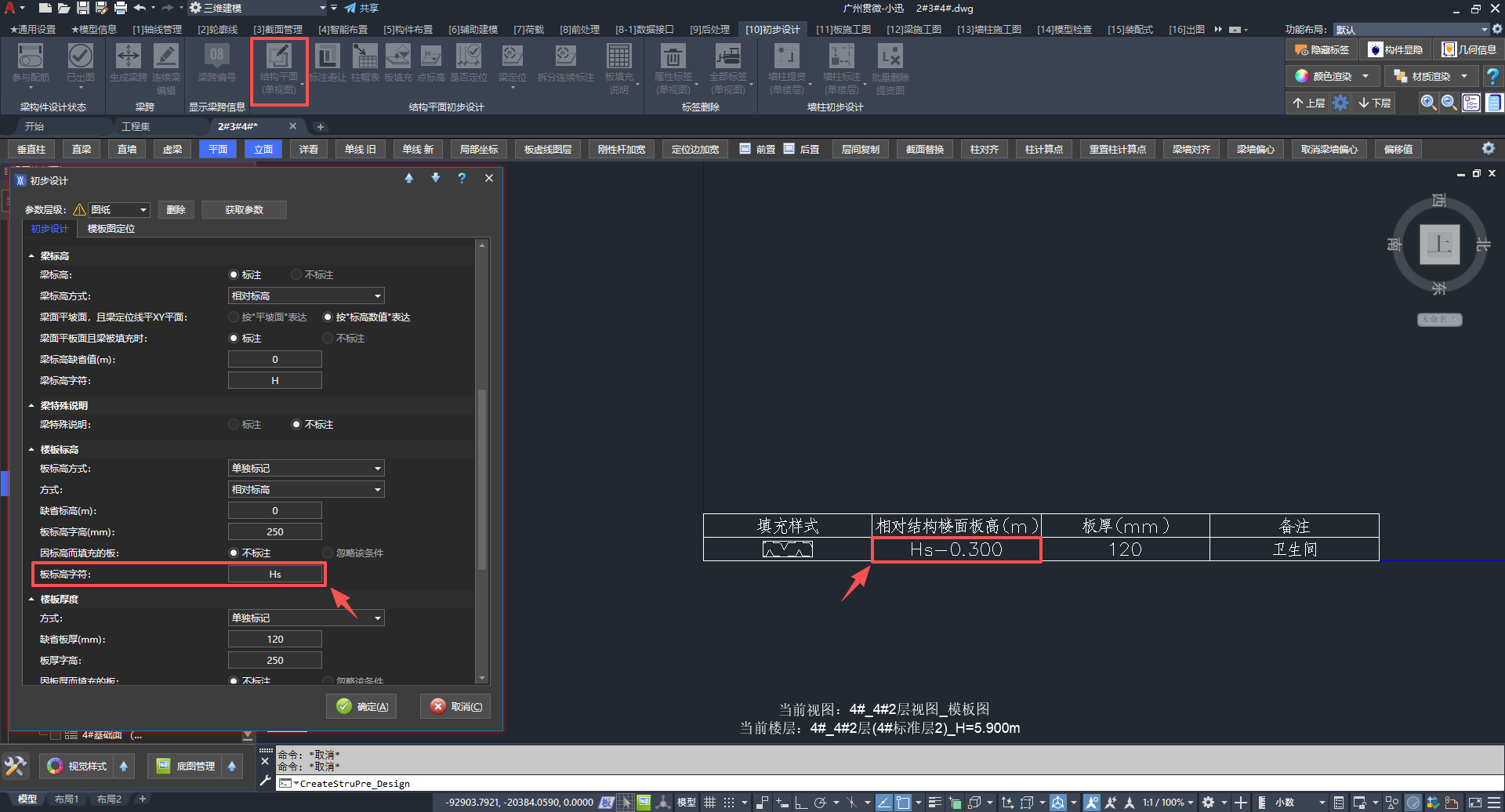Viewport: 1505px width, 812px height.
Task: Click the 层间复制 toolbar button
Action: click(861, 149)
